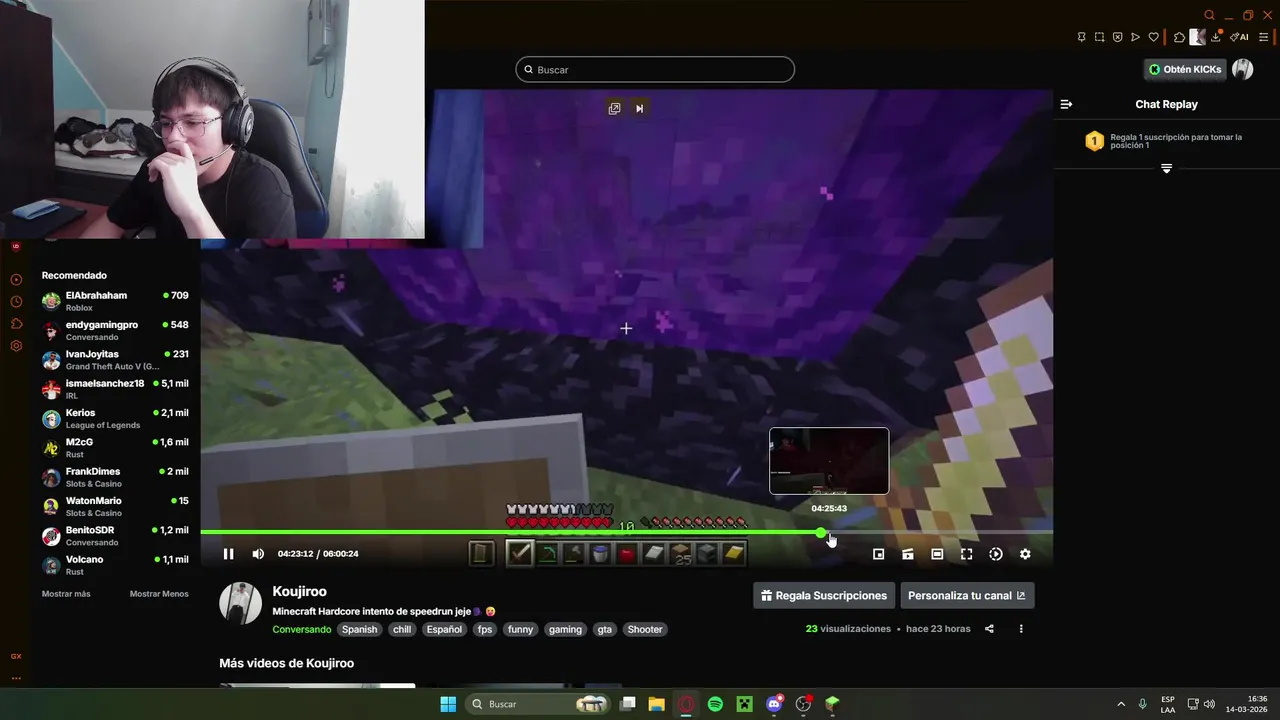Open browser easy setup menu
The height and width of the screenshot is (720, 1280).
1263,37
